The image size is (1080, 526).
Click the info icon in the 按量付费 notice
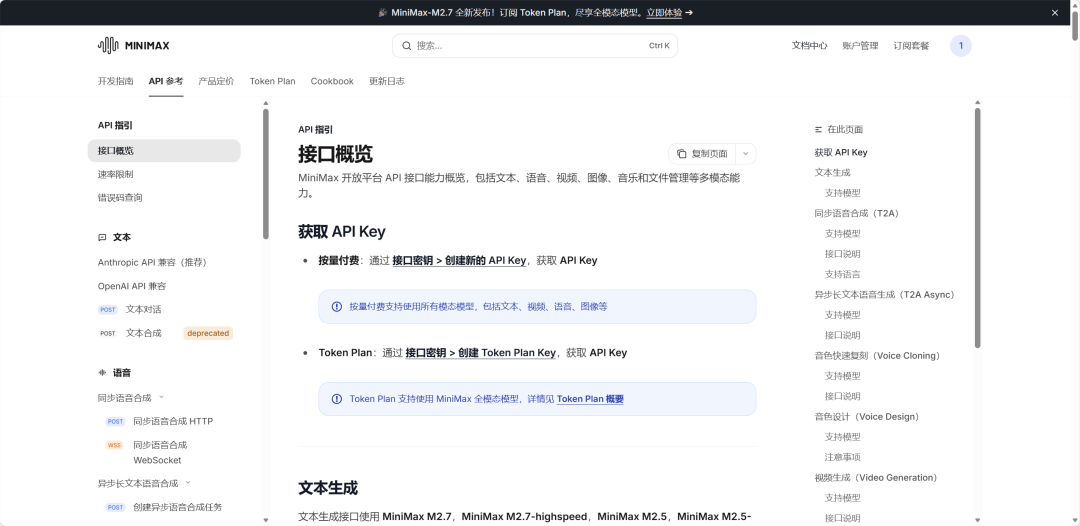coord(336,307)
